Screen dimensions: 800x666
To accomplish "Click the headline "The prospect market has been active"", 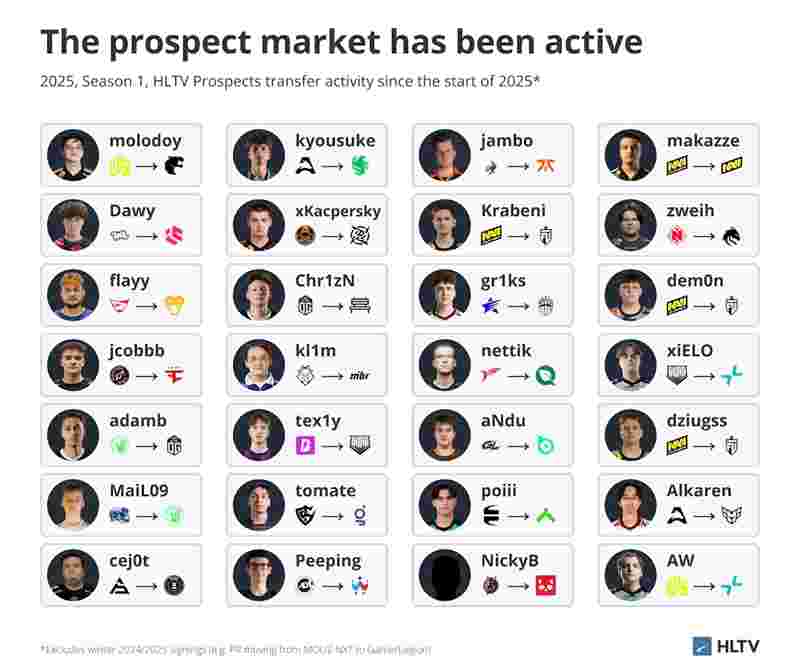I will [x=341, y=42].
